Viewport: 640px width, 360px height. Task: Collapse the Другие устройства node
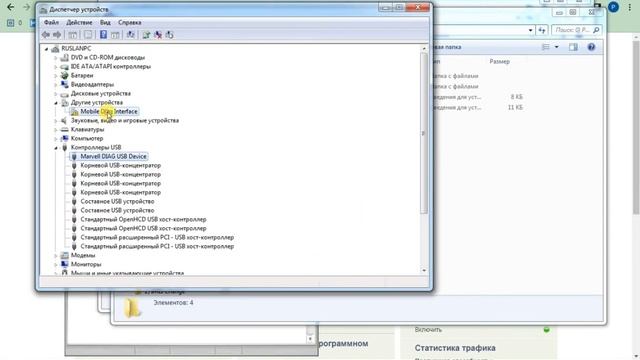(56, 102)
